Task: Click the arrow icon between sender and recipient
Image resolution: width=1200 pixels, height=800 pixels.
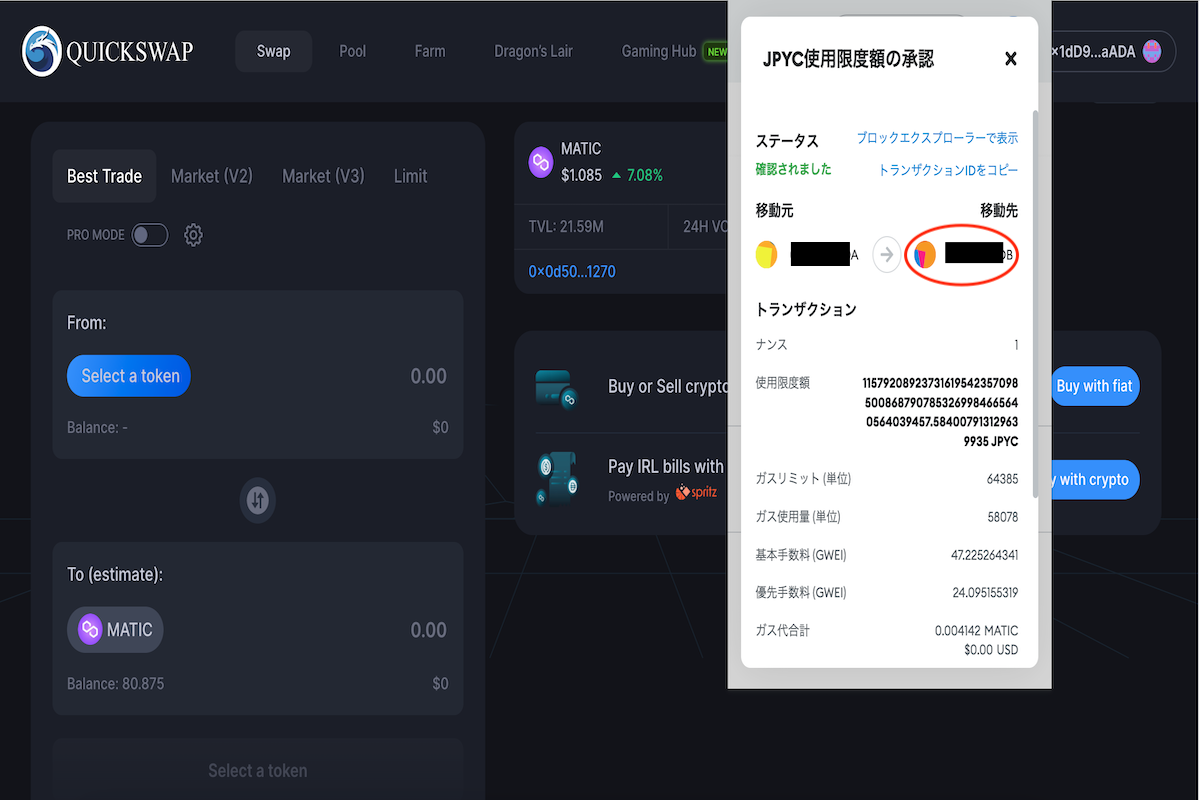Action: tap(886, 254)
